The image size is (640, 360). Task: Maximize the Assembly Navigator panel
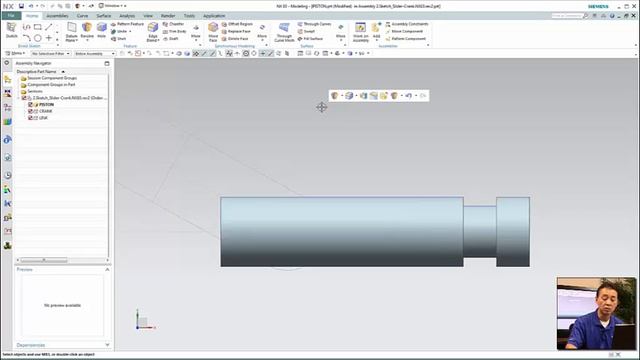click(107, 63)
